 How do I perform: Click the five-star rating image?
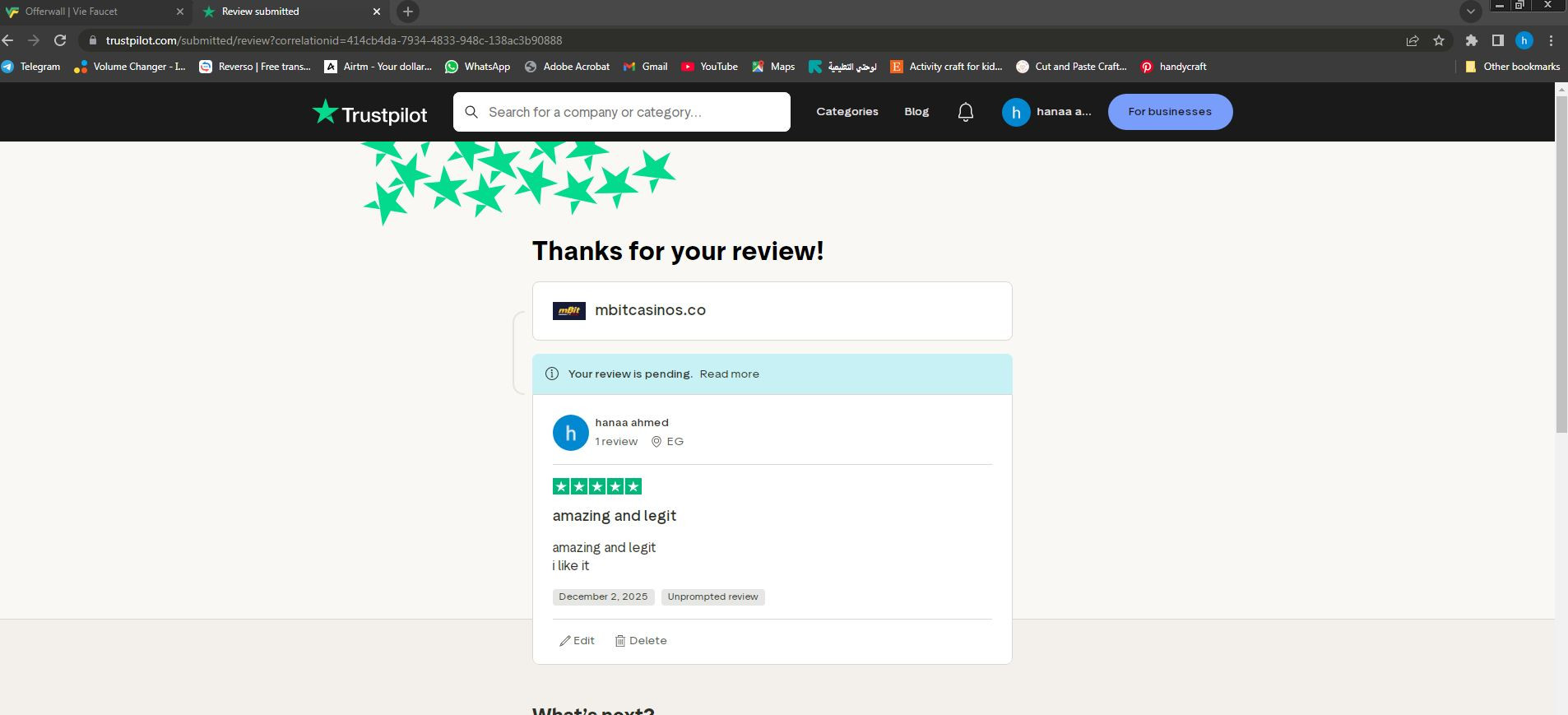(x=597, y=486)
